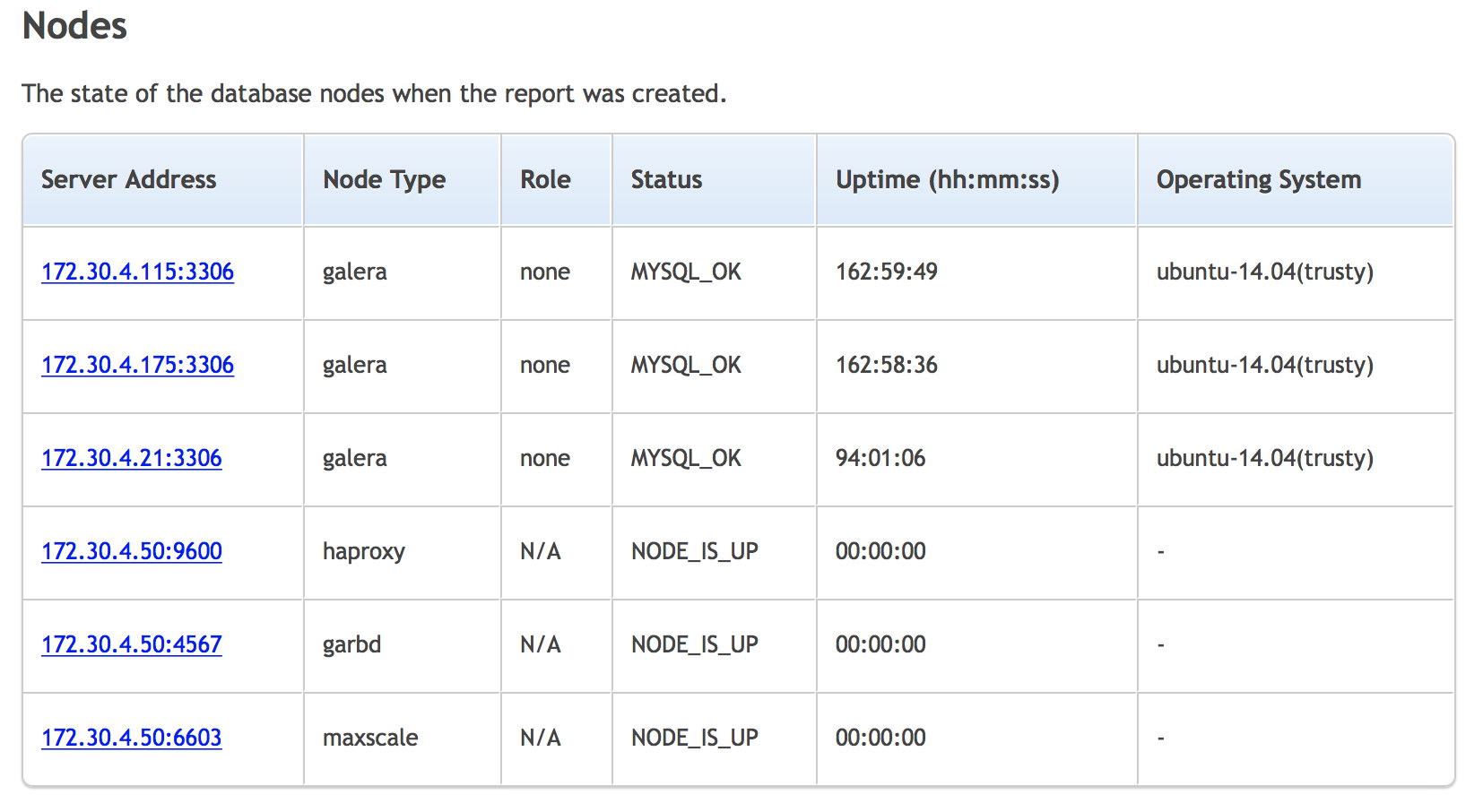The image size is (1483, 812).
Task: Click the Server Address column header
Action: click(x=128, y=179)
